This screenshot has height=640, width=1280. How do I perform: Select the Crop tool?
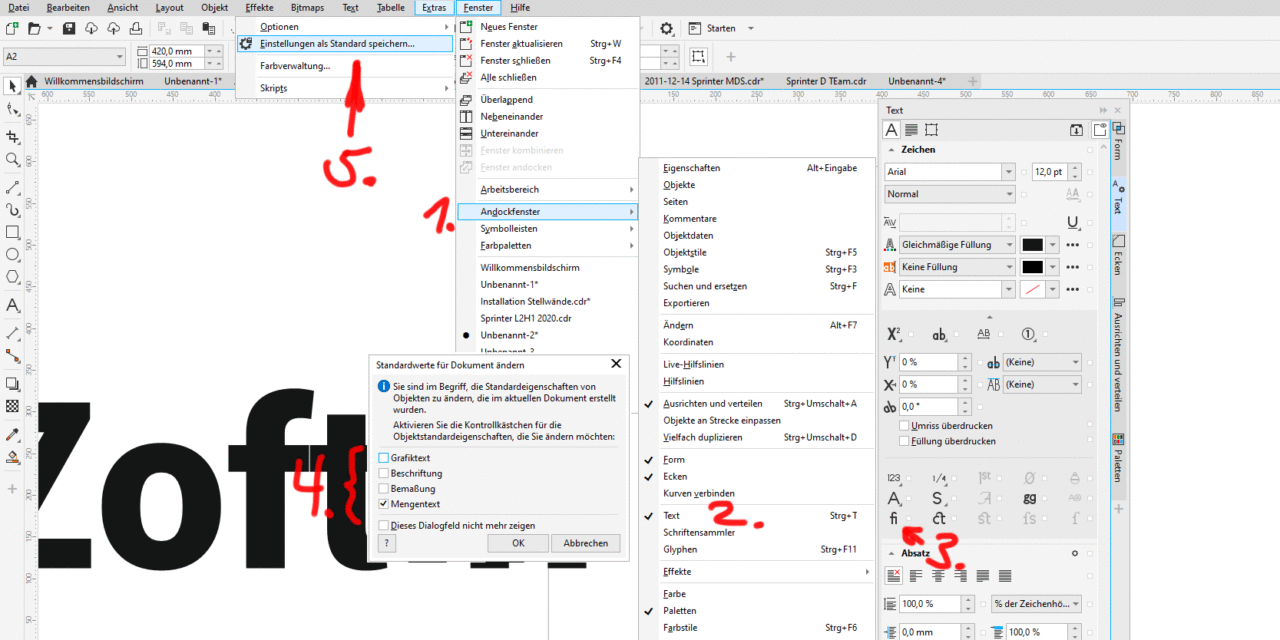click(12, 136)
